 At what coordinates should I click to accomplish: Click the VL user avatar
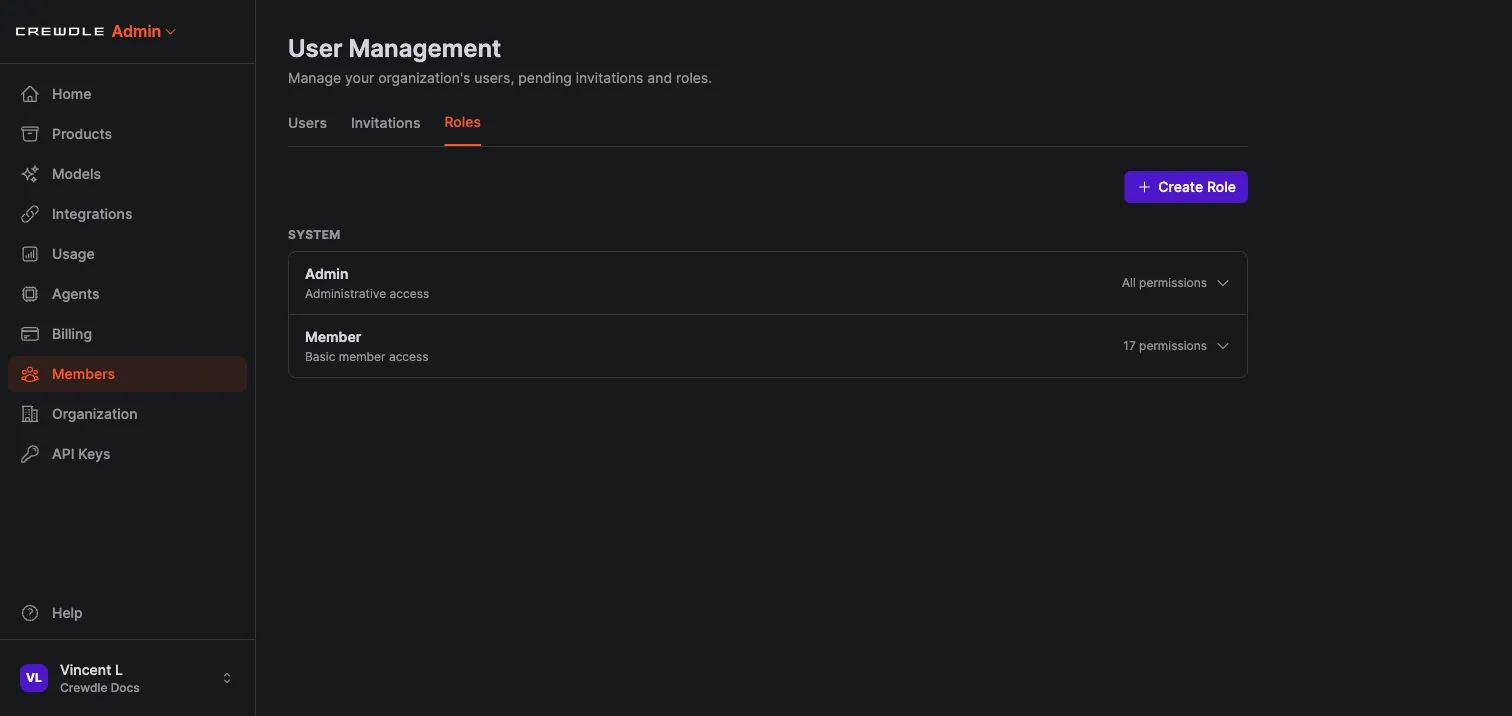pyautogui.click(x=34, y=678)
